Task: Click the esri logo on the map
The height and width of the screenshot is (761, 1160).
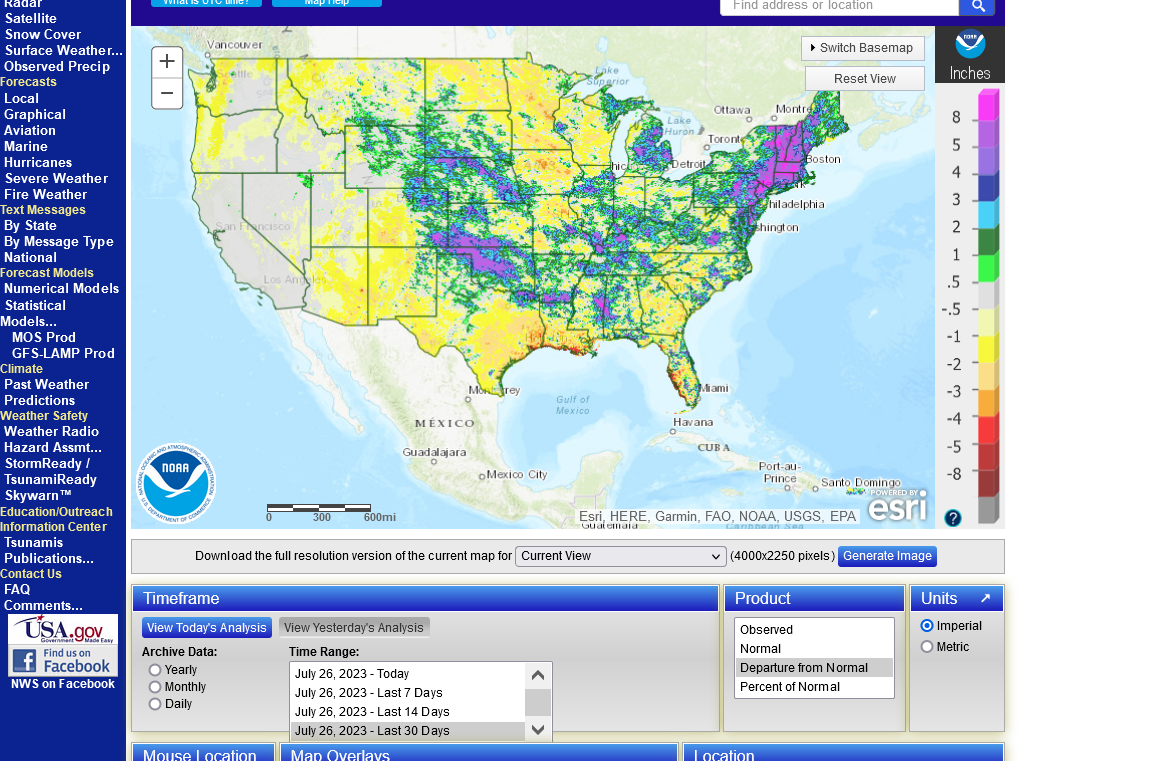Action: (897, 507)
